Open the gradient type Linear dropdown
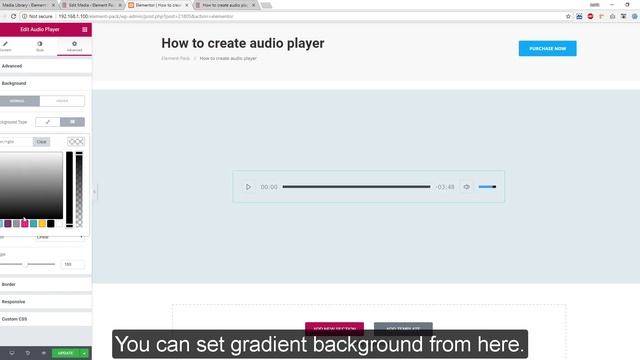The width and height of the screenshot is (640, 360). click(x=60, y=237)
